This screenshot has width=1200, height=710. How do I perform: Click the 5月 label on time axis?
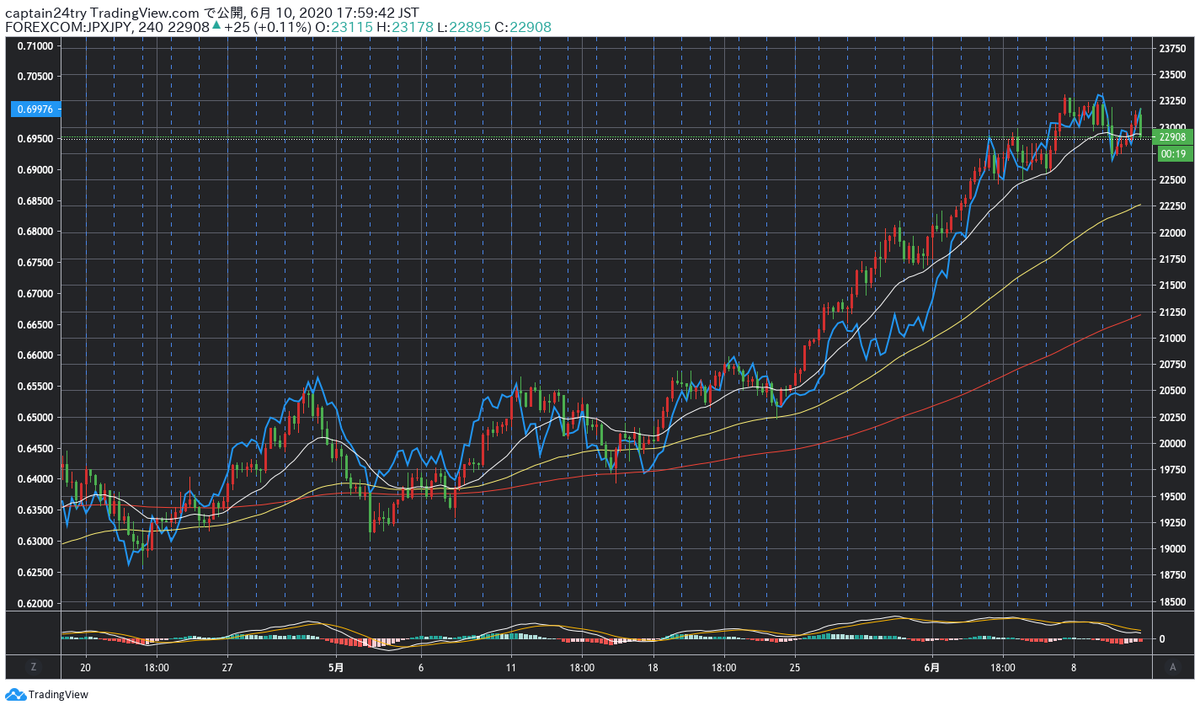(x=337, y=666)
